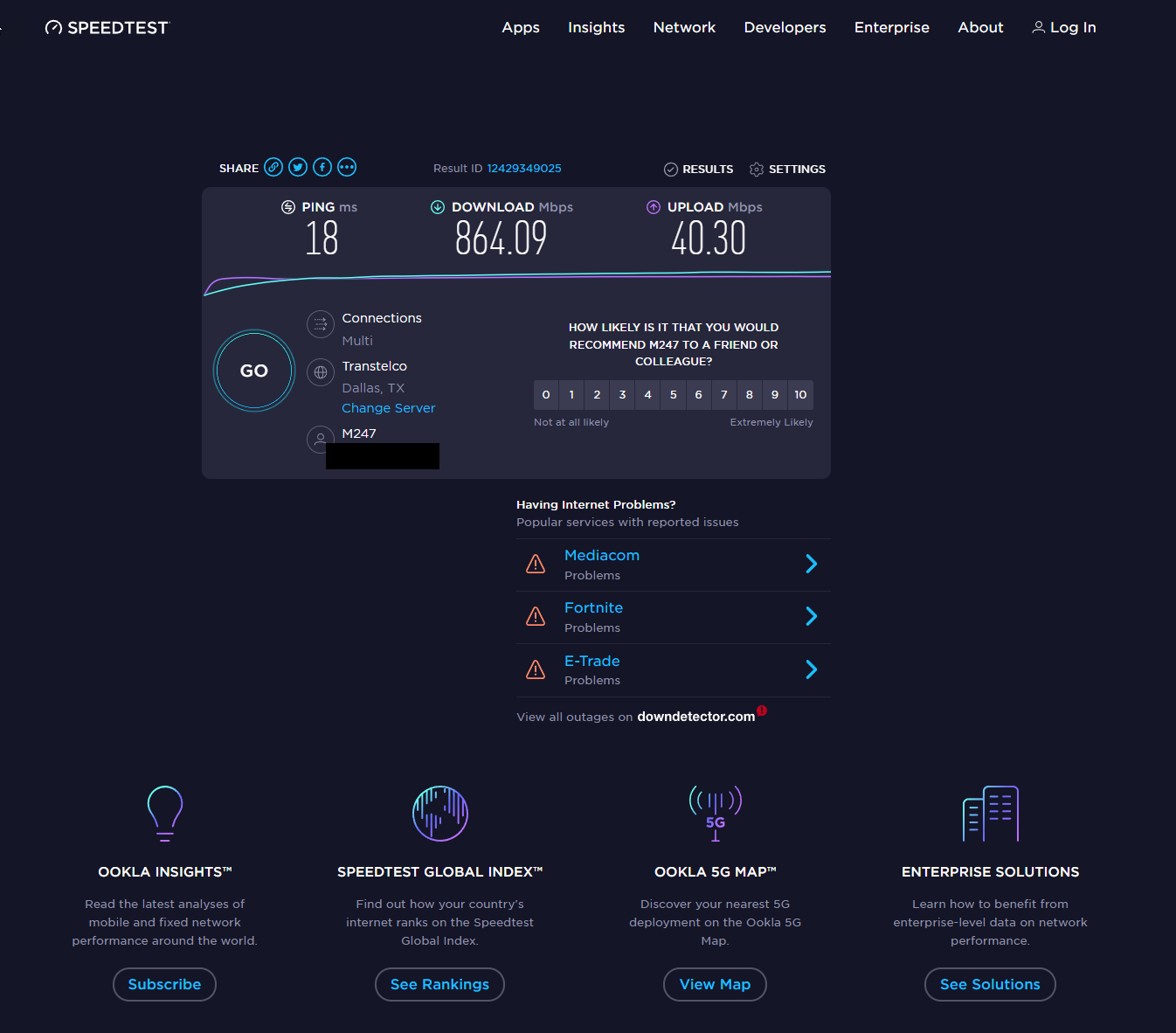
Task: Click the Download arrow icon
Action: tap(438, 207)
